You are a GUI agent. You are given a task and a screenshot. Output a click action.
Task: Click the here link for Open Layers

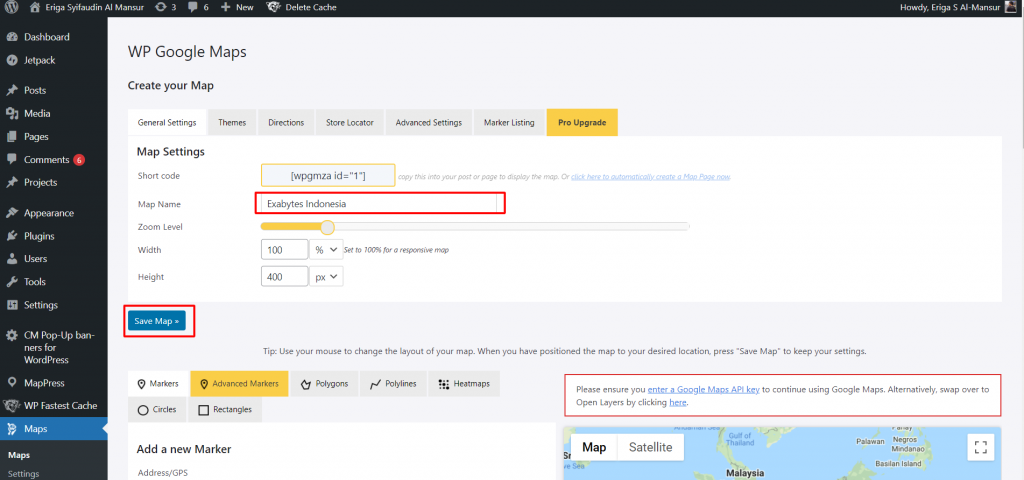tap(678, 403)
